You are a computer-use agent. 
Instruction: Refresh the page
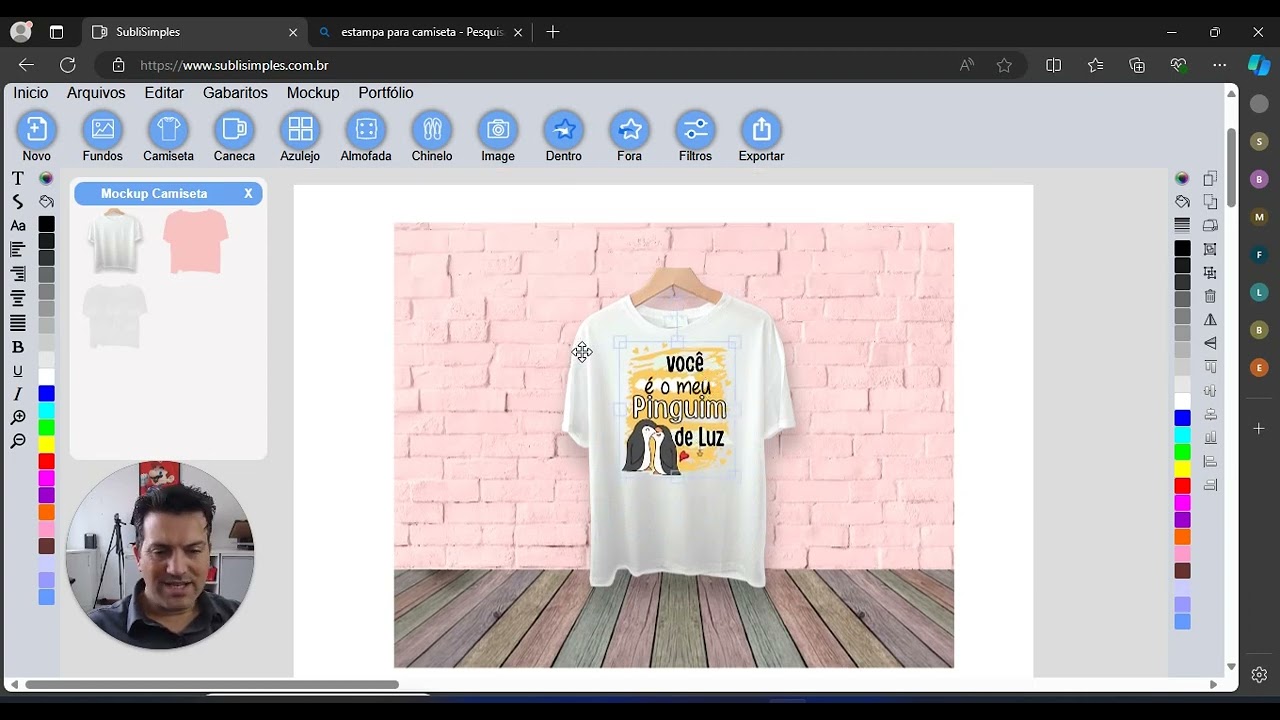(x=68, y=65)
